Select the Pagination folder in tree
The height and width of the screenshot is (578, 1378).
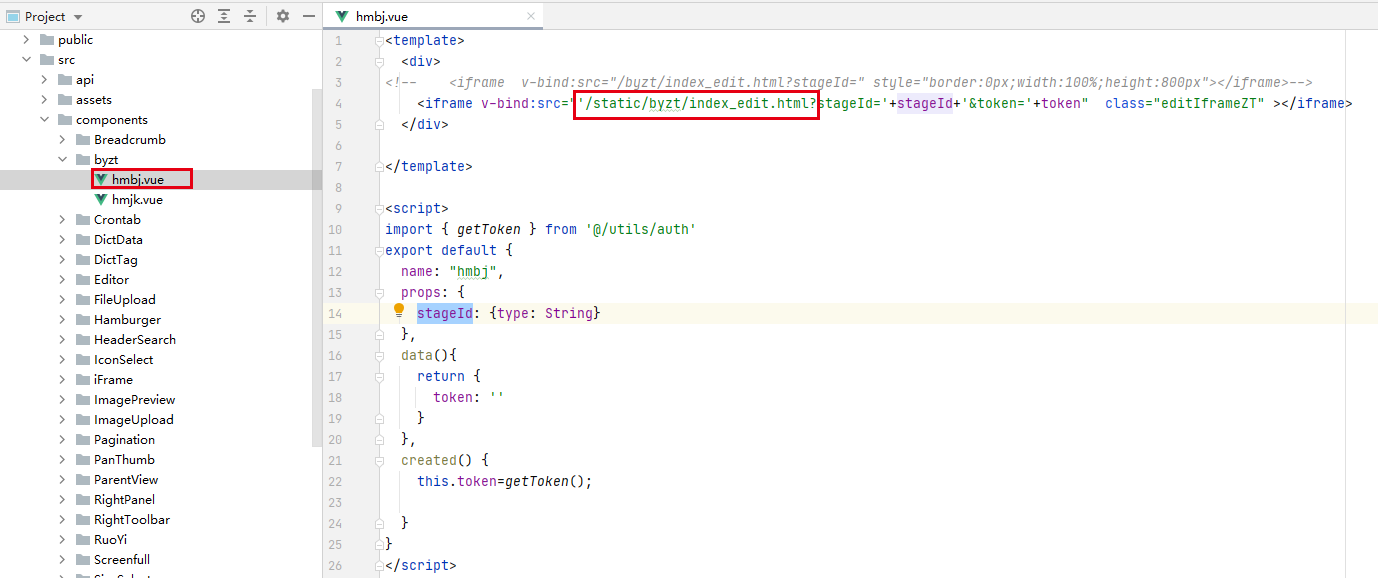coord(124,439)
